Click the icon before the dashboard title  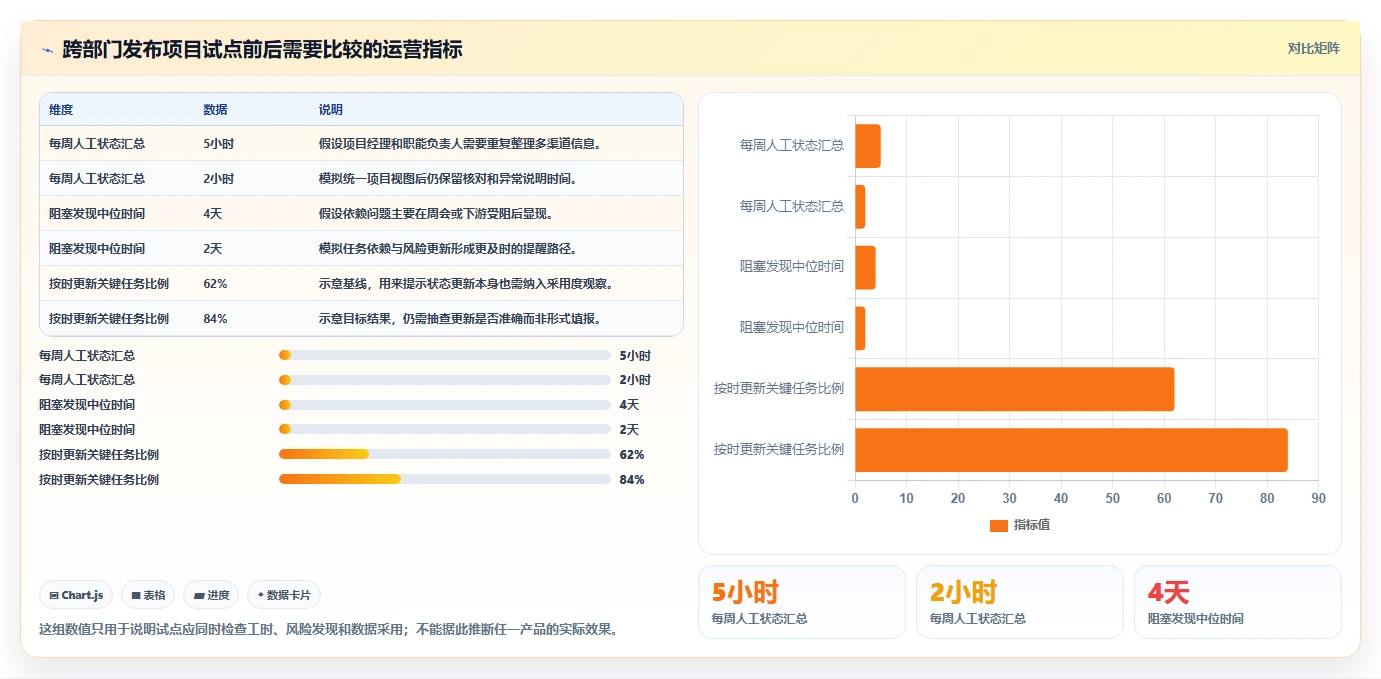(47, 50)
